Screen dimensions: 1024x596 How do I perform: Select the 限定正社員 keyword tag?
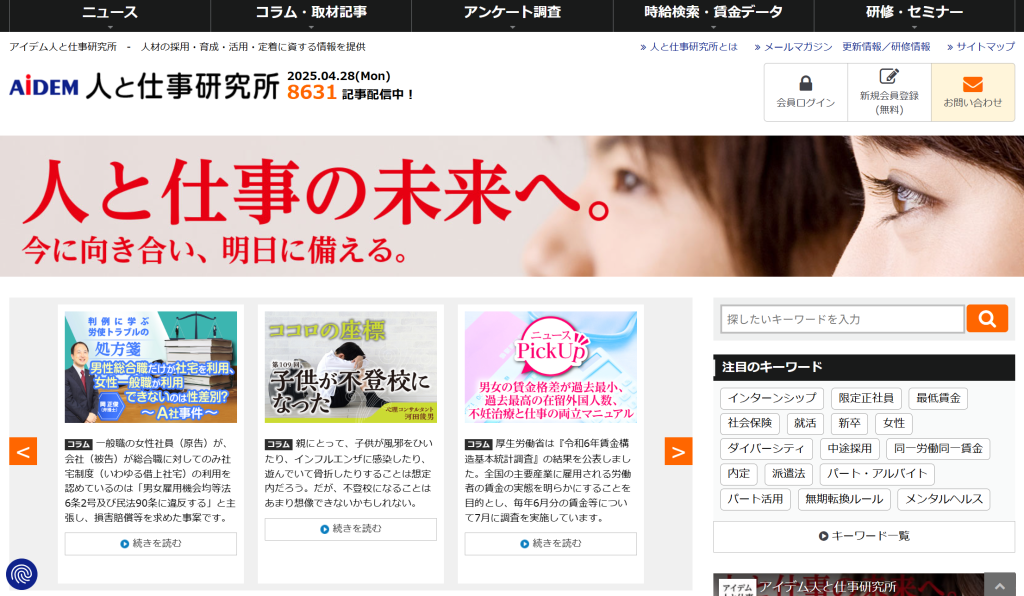[866, 398]
